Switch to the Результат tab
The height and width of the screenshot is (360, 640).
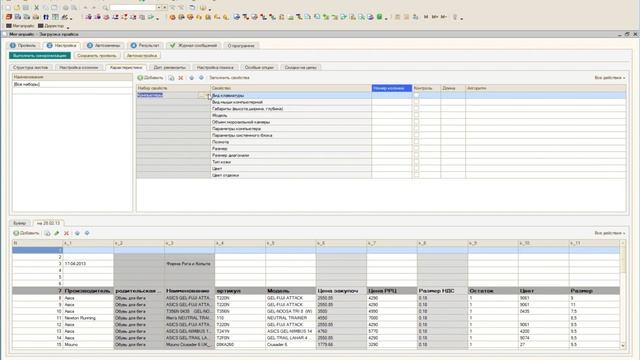click(144, 45)
